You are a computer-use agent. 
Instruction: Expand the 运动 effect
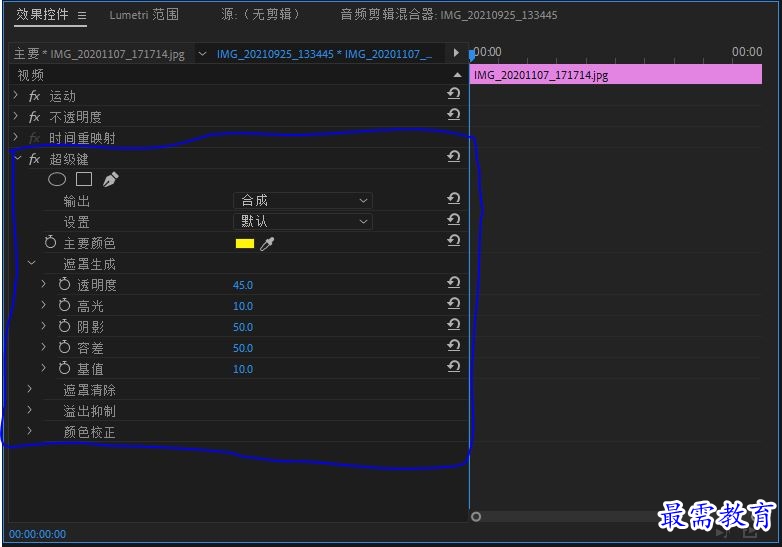point(15,95)
